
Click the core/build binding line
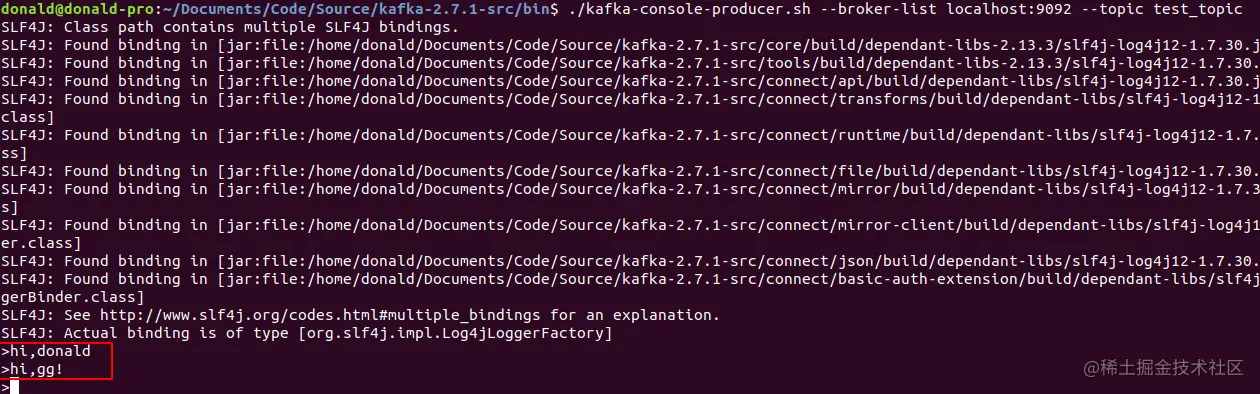click(x=630, y=45)
